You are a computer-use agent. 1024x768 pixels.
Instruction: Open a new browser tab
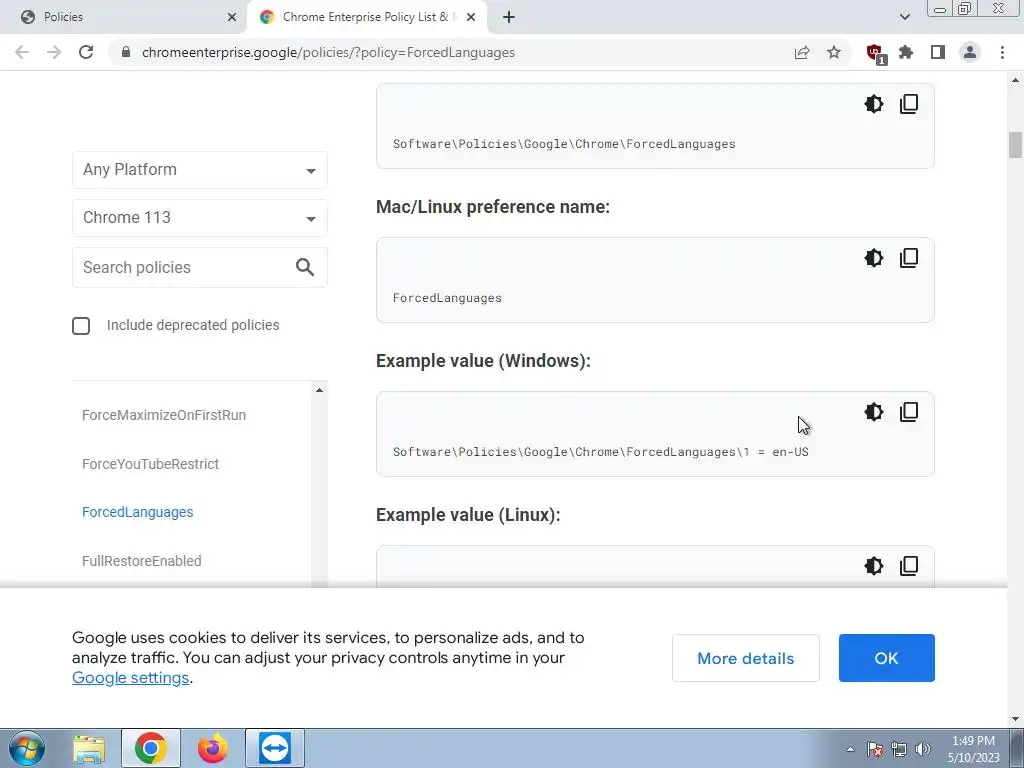pyautogui.click(x=509, y=17)
